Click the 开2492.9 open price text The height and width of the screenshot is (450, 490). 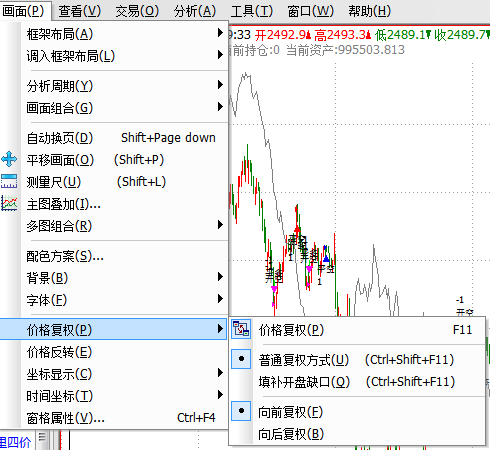(x=283, y=35)
